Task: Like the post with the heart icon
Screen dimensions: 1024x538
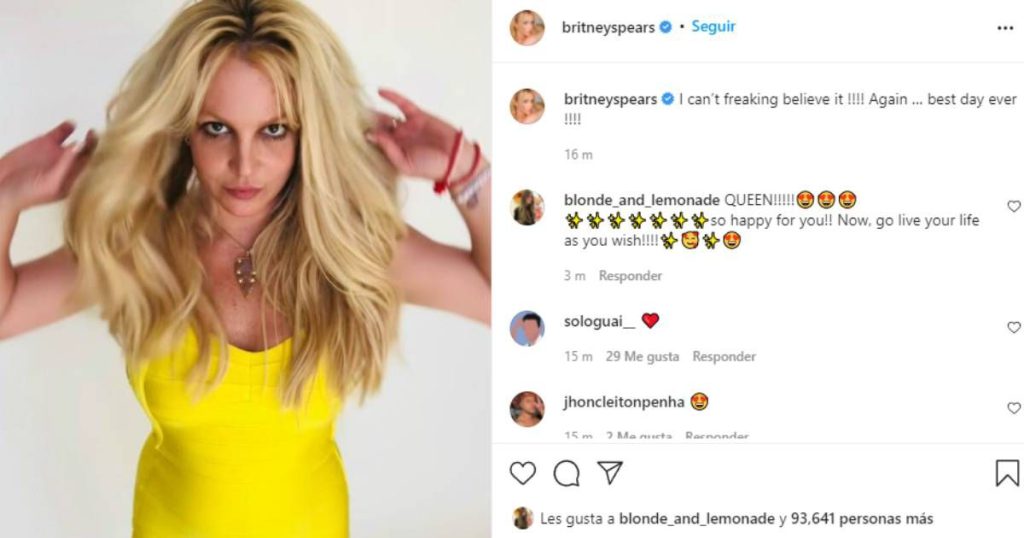Action: [522, 473]
